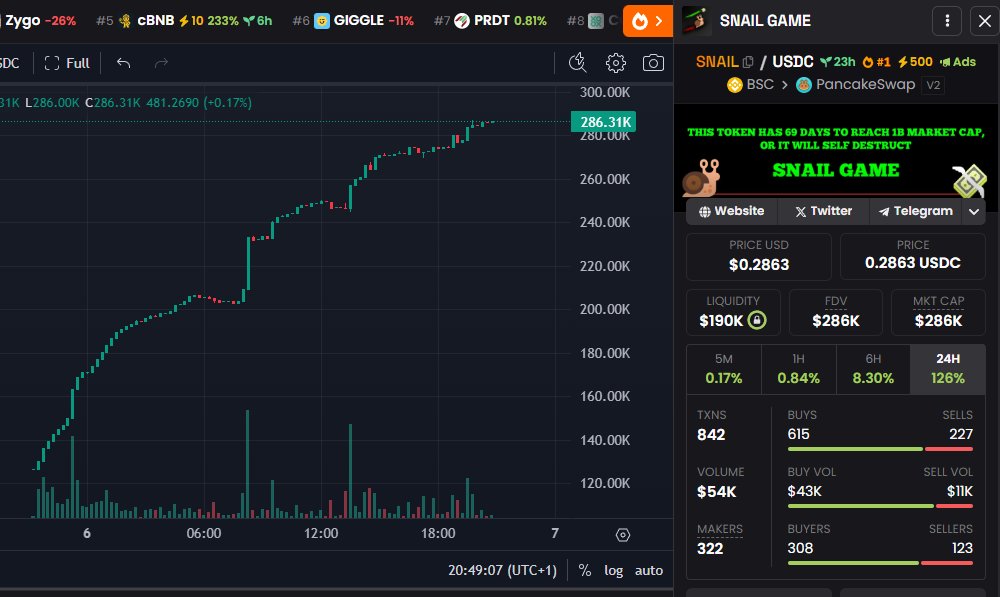
Task: Open the Telegram link
Action: pos(916,211)
